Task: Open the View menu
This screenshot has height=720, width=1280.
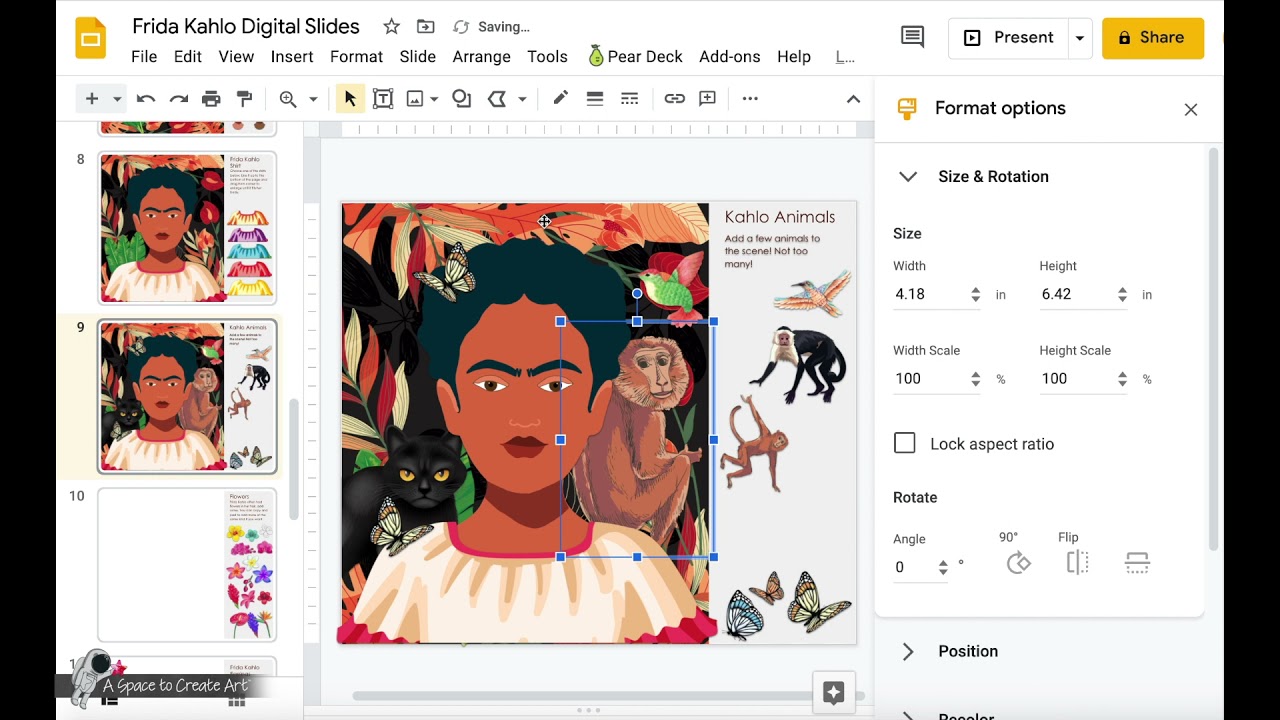Action: pyautogui.click(x=236, y=57)
